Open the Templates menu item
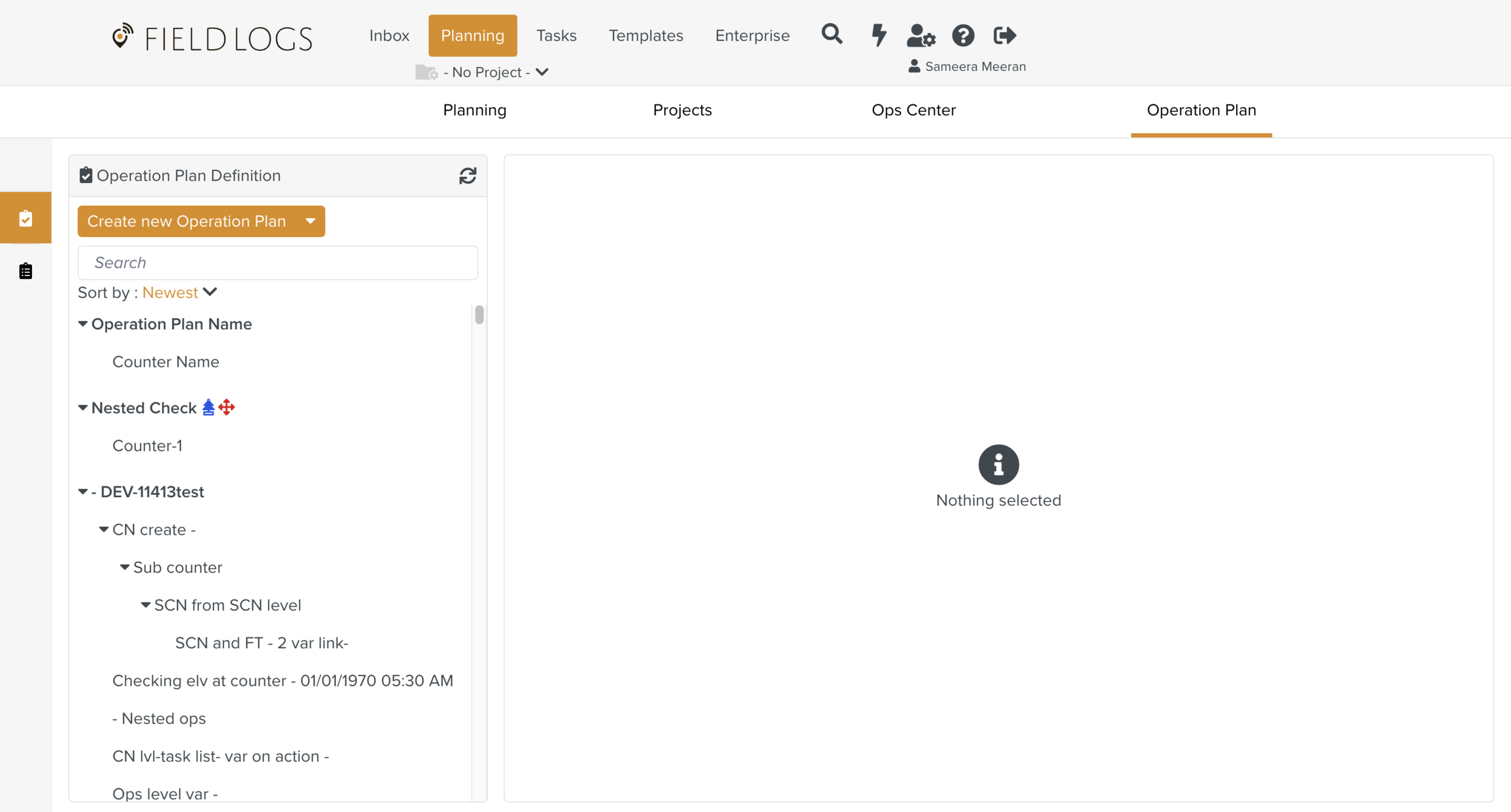 tap(645, 36)
